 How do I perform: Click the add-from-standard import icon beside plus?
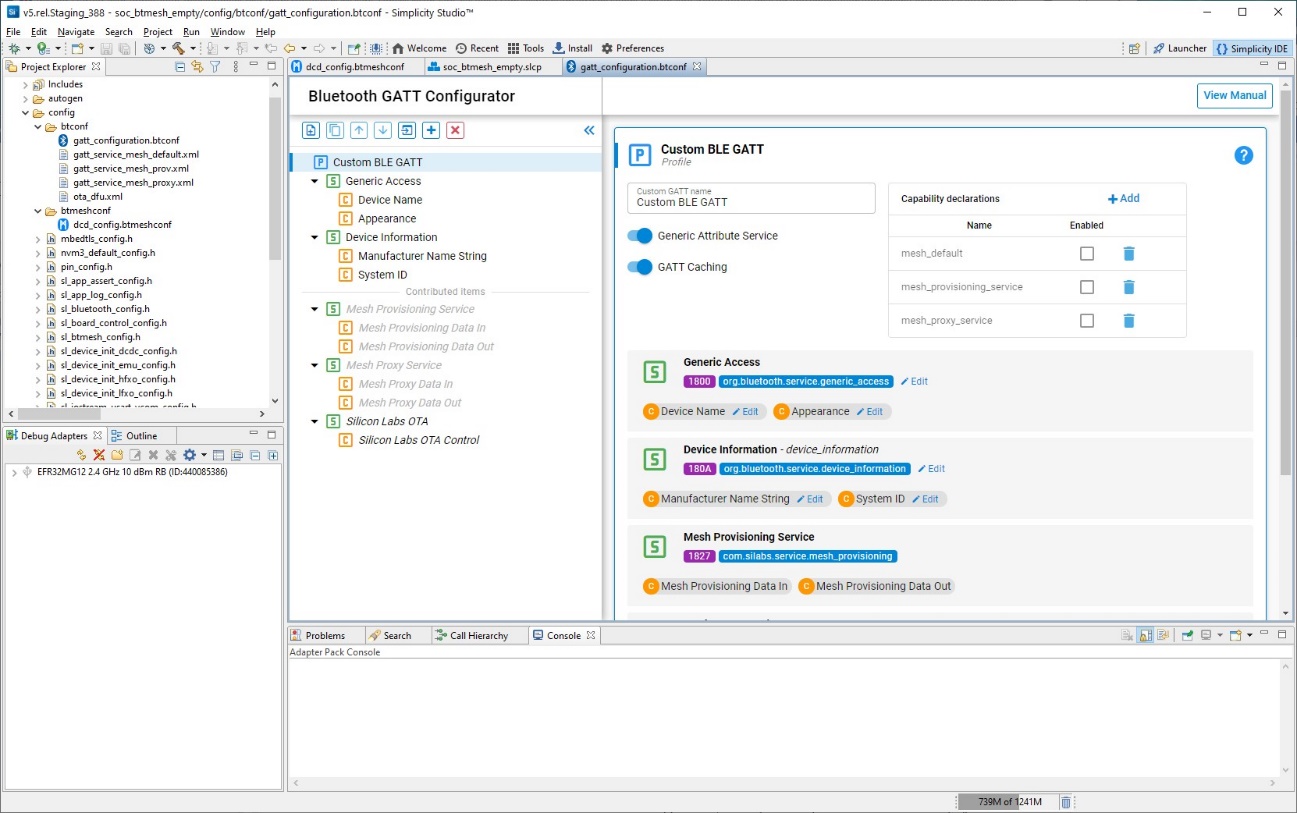[x=407, y=130]
